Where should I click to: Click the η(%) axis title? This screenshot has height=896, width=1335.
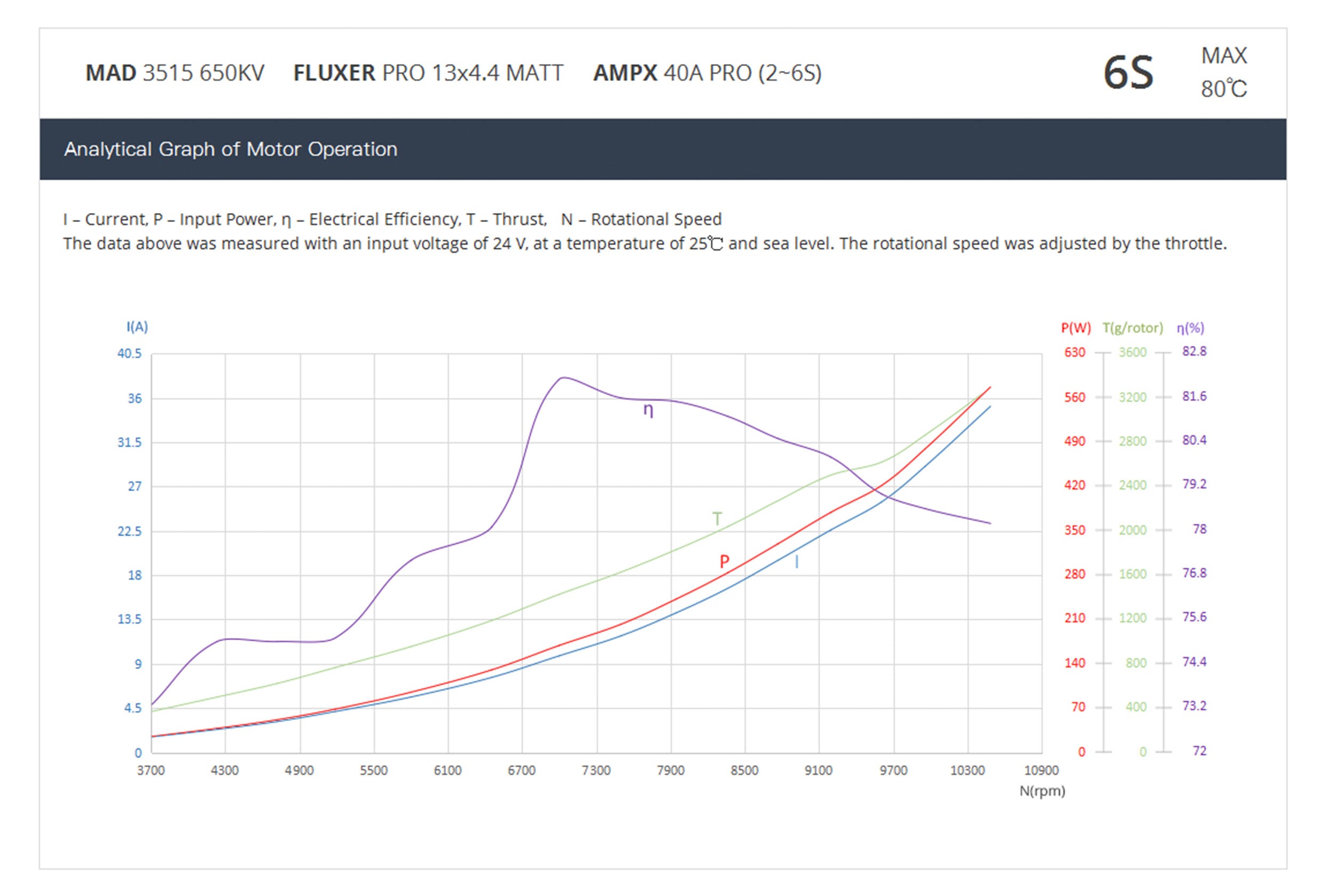click(x=1190, y=328)
